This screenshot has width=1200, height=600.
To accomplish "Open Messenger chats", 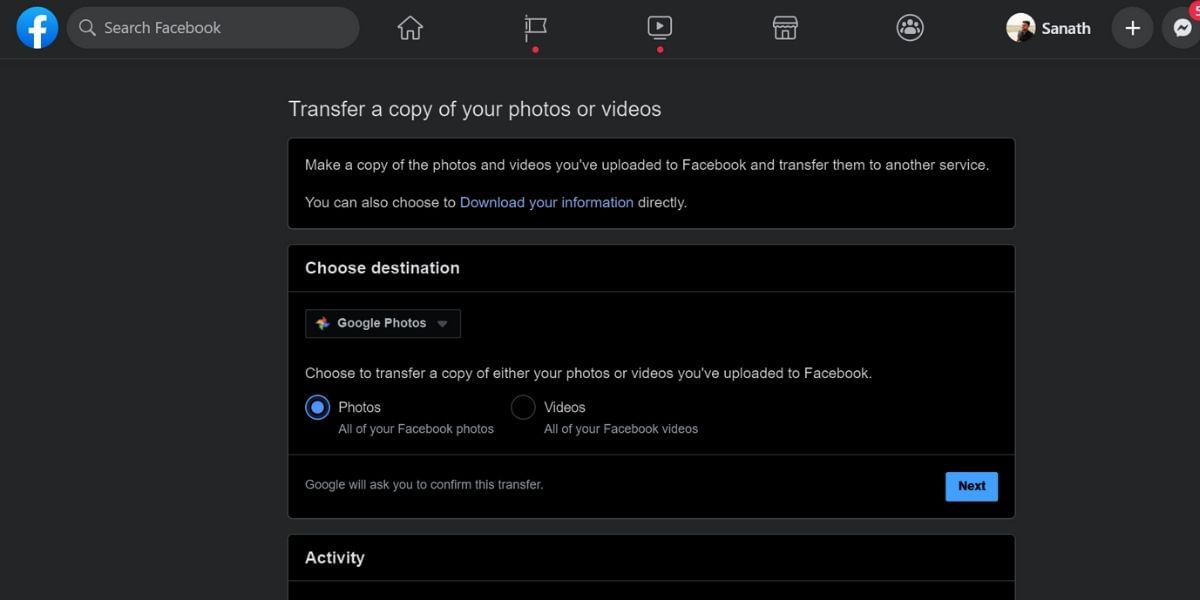I will coord(1183,27).
